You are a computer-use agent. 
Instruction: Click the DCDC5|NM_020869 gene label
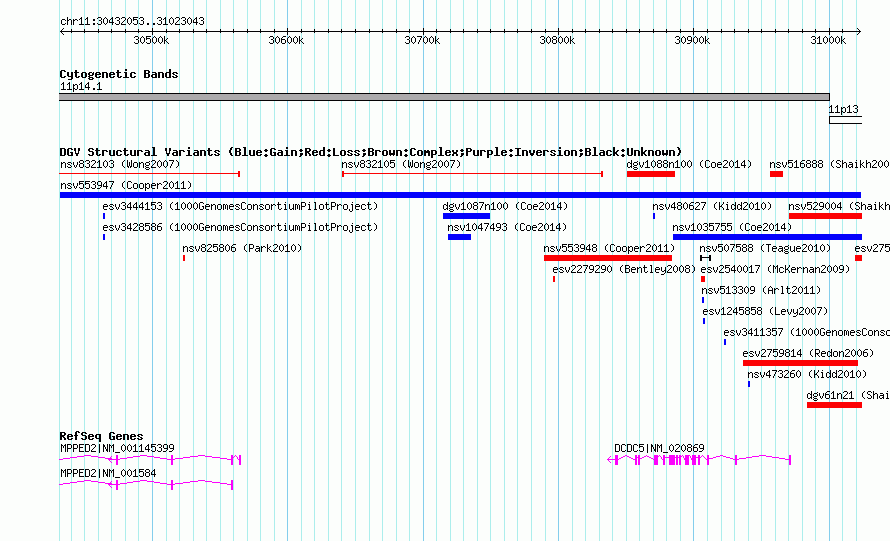[x=659, y=448]
